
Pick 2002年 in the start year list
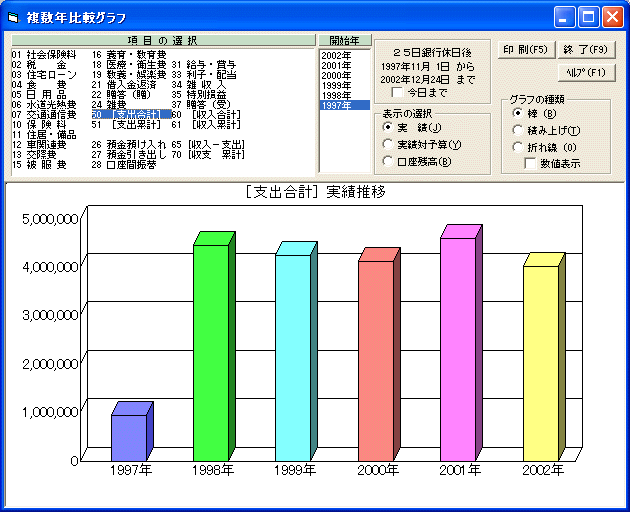pos(335,54)
